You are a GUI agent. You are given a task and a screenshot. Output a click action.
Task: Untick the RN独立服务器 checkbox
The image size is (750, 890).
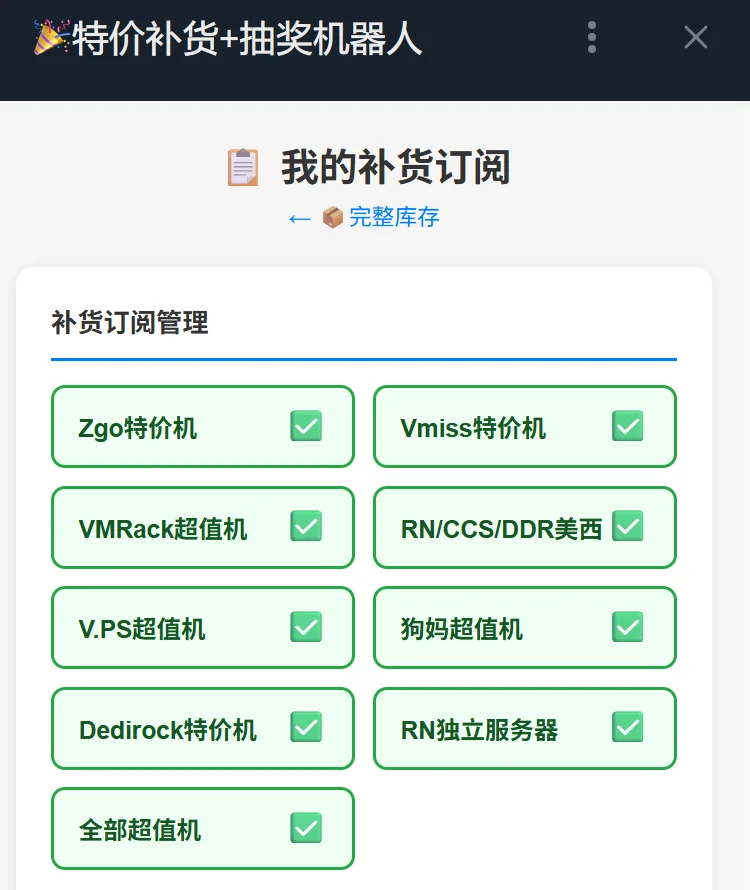click(627, 727)
